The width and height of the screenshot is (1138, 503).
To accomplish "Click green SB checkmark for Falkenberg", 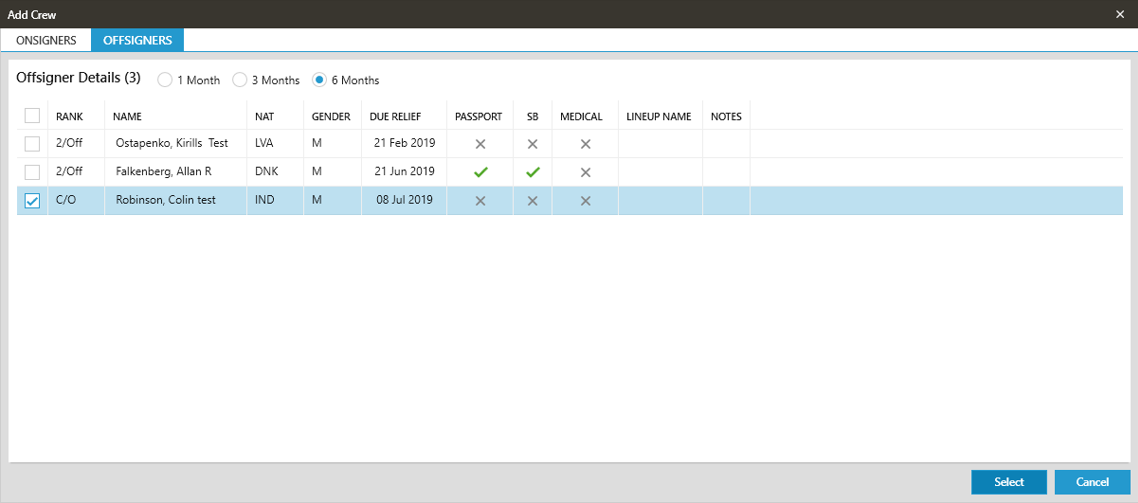I will pos(533,172).
